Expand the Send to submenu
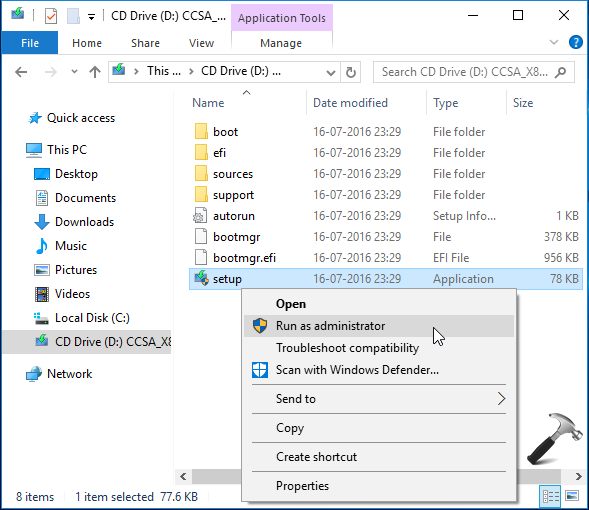The image size is (589, 510). click(379, 399)
